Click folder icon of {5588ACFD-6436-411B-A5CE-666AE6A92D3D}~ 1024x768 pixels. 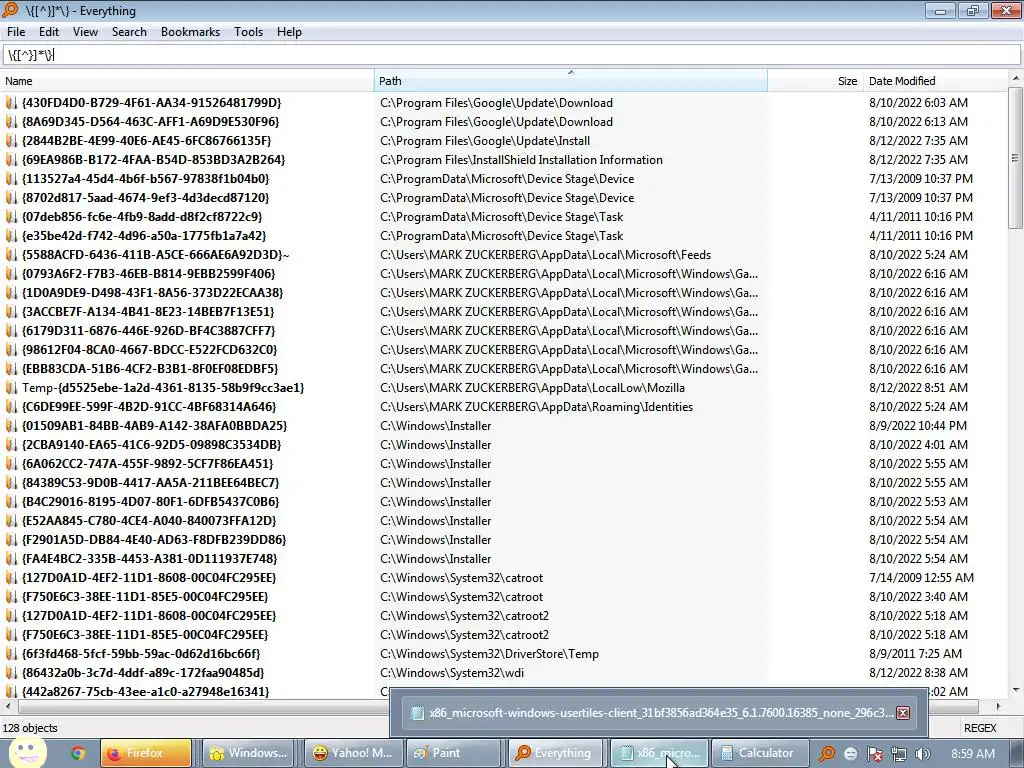[x=10, y=255]
